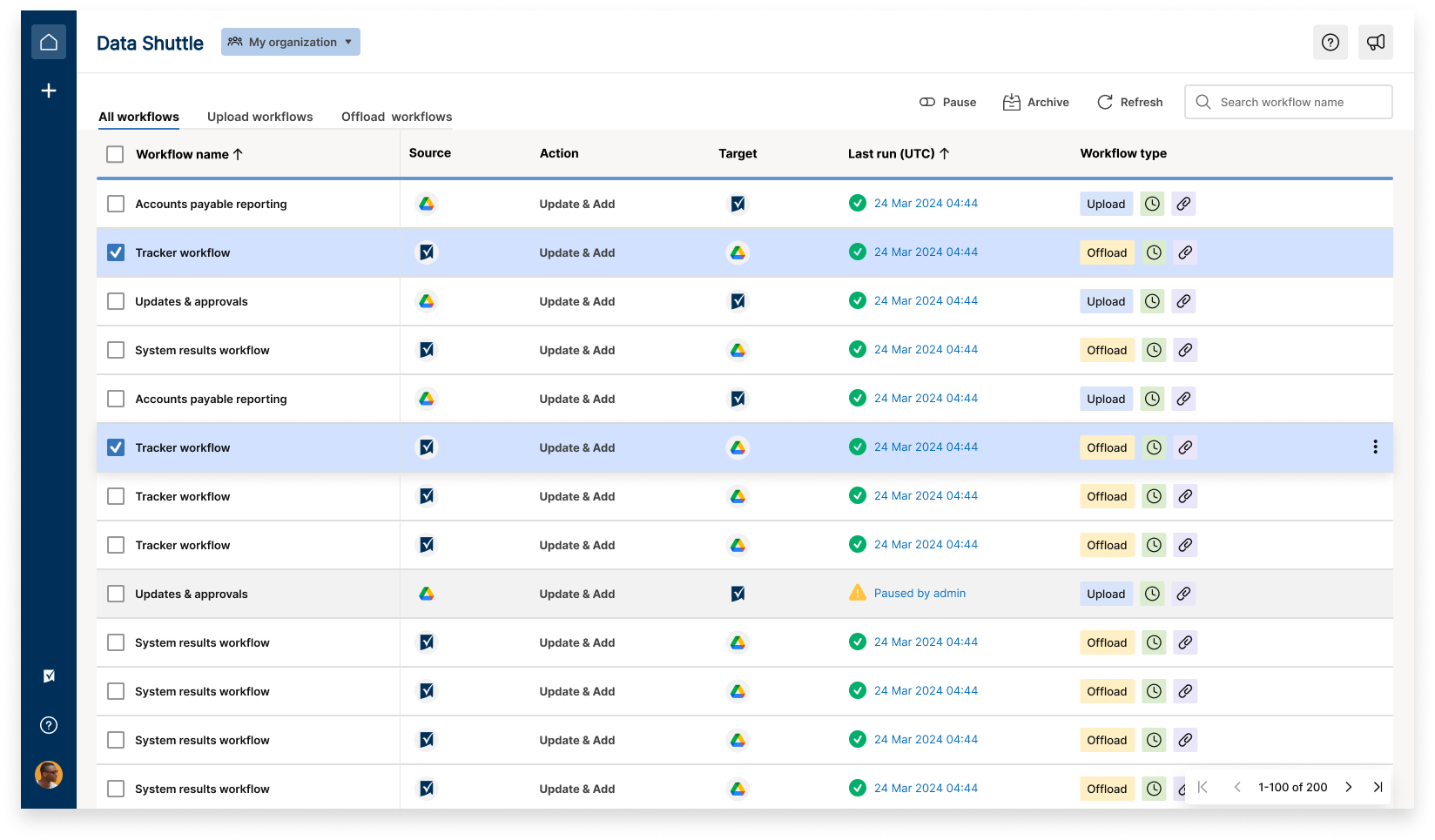The height and width of the screenshot is (840, 1435).
Task: Click the attachment paperclip icon on Tracker workflow
Action: (x=1184, y=252)
